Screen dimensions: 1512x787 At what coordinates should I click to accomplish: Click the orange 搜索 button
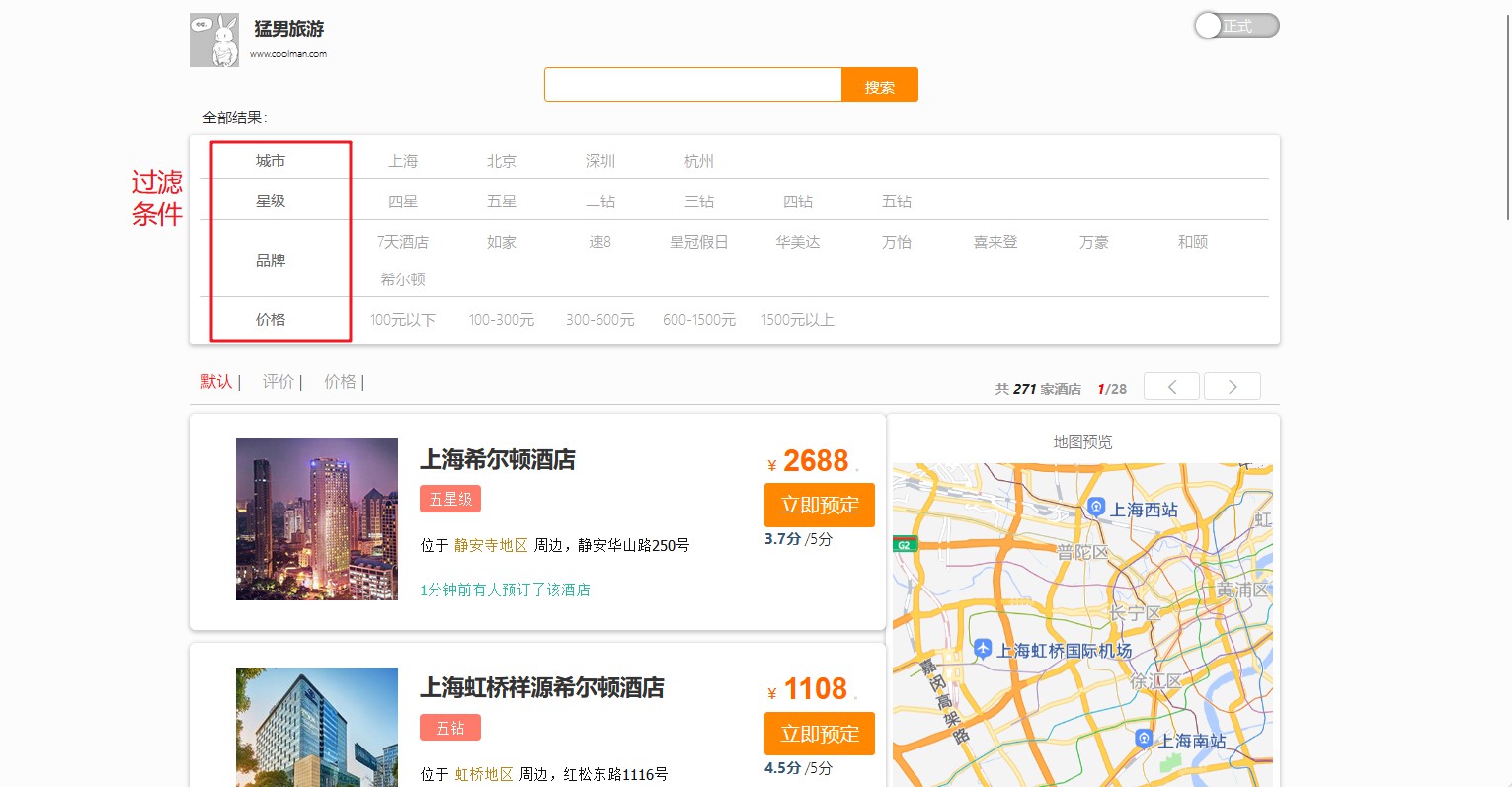[x=880, y=85]
